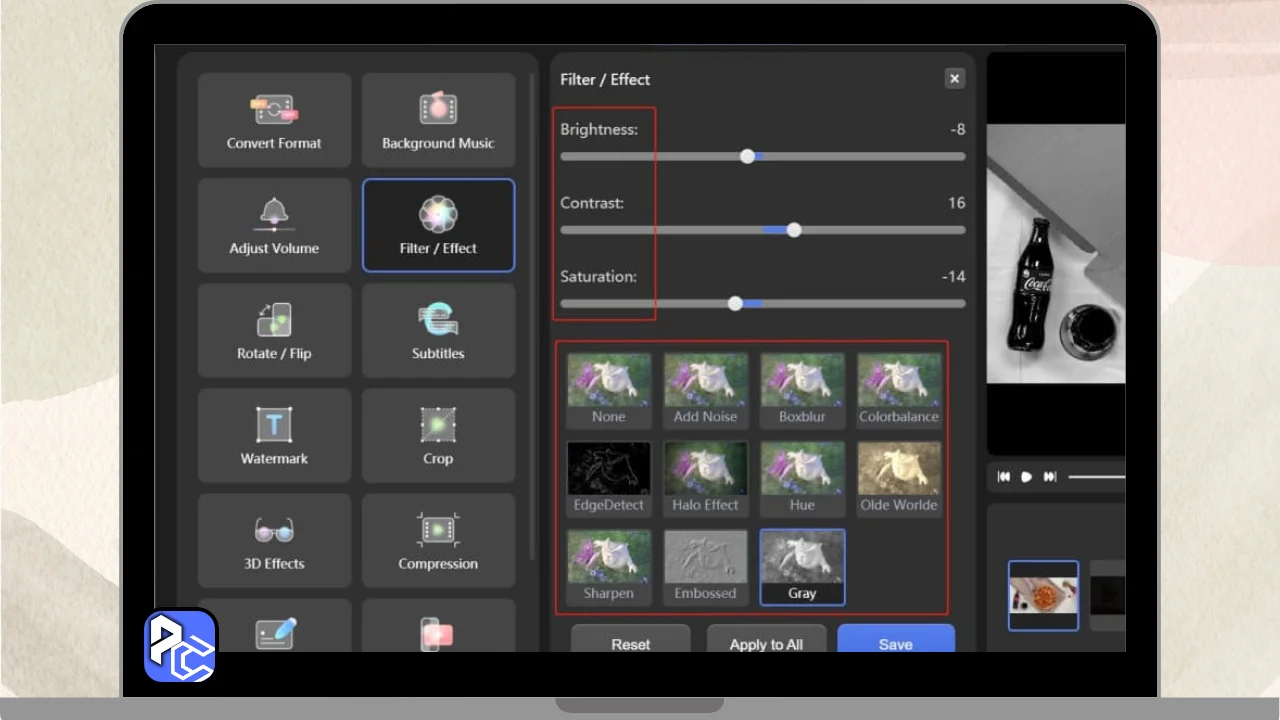Click the Brightness slider handle
Image resolution: width=1280 pixels, height=720 pixels.
coord(747,156)
